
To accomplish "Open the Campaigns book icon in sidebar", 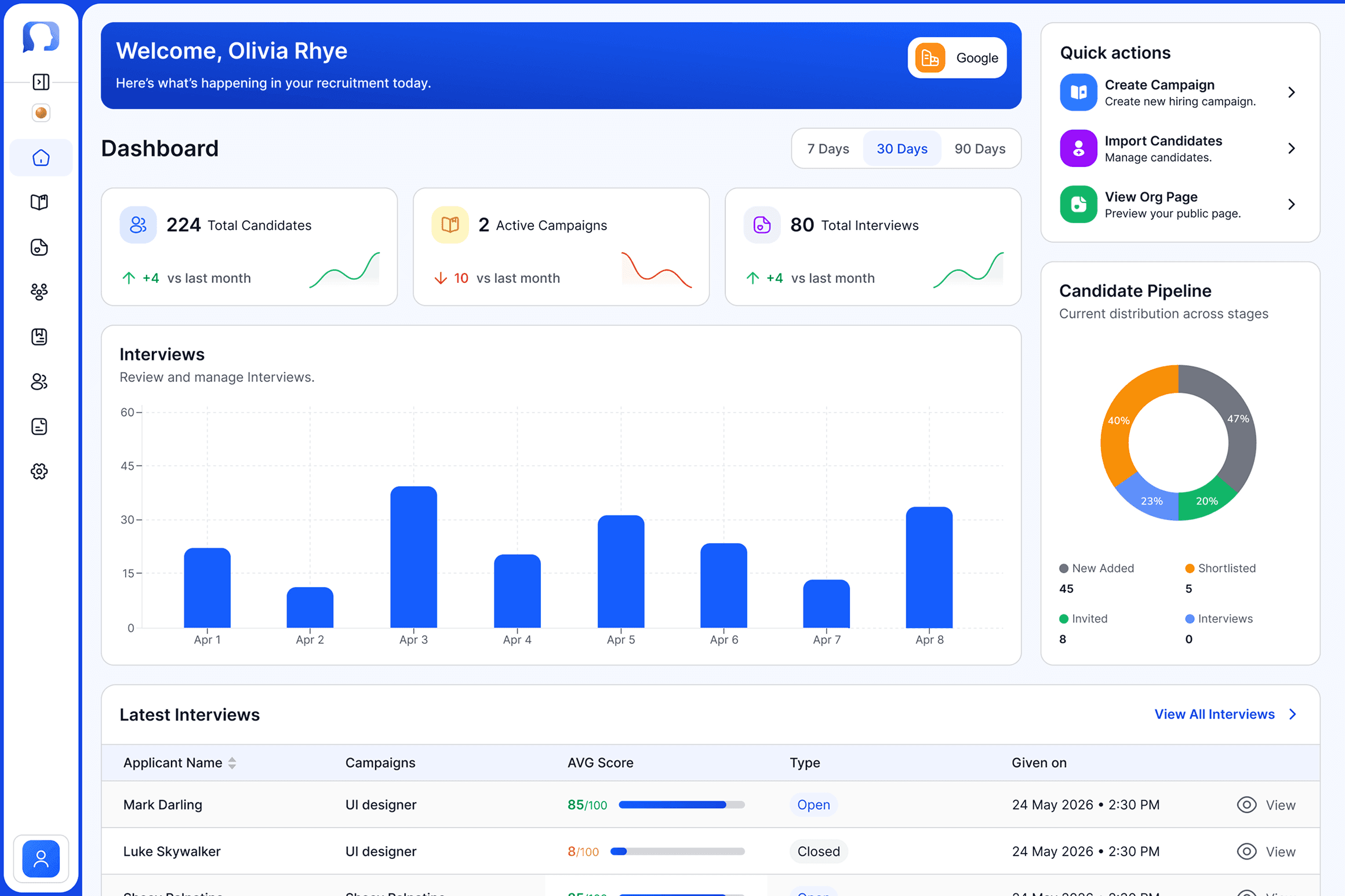I will [x=39, y=202].
